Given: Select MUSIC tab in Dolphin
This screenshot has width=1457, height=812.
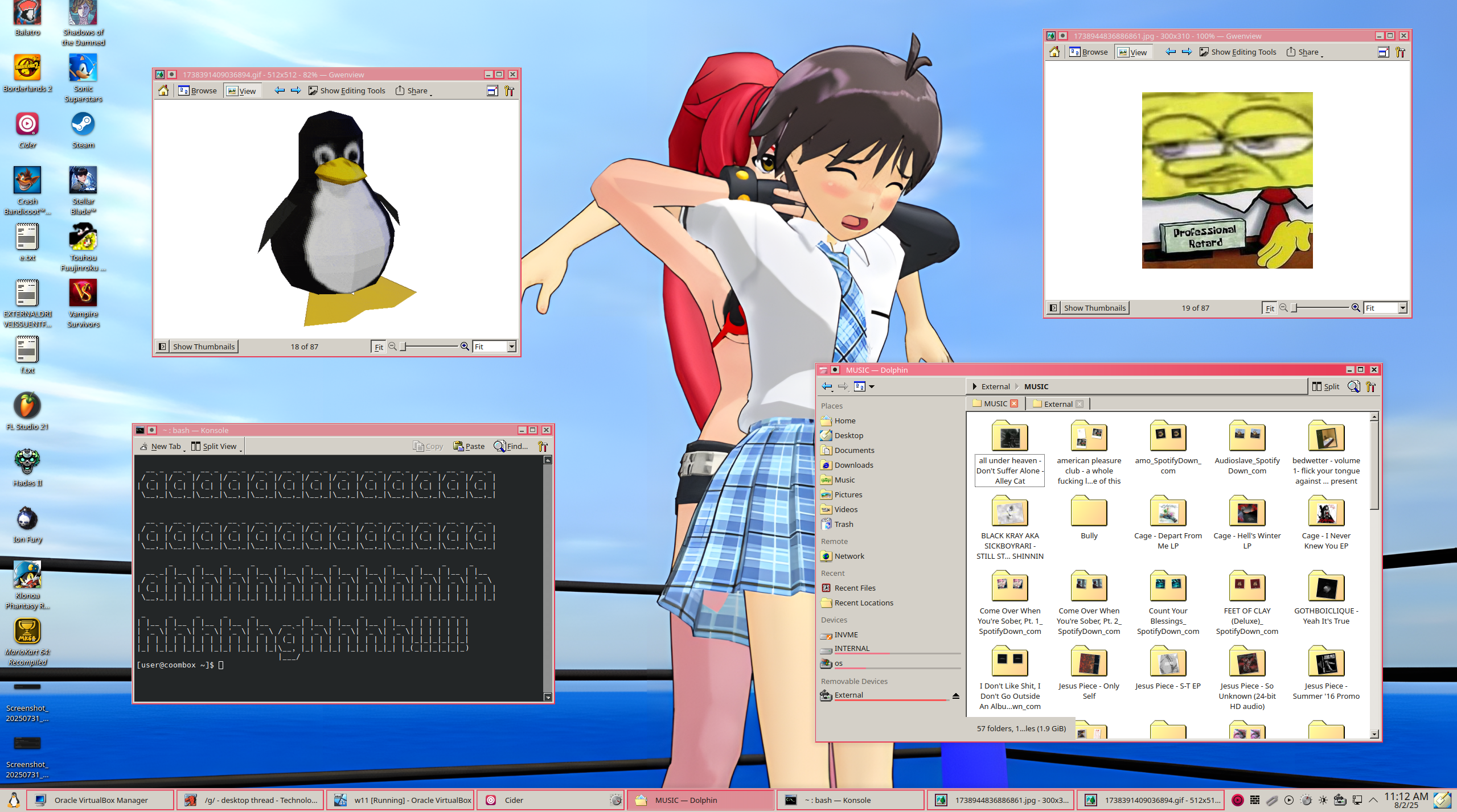Looking at the screenshot, I should (x=995, y=403).
